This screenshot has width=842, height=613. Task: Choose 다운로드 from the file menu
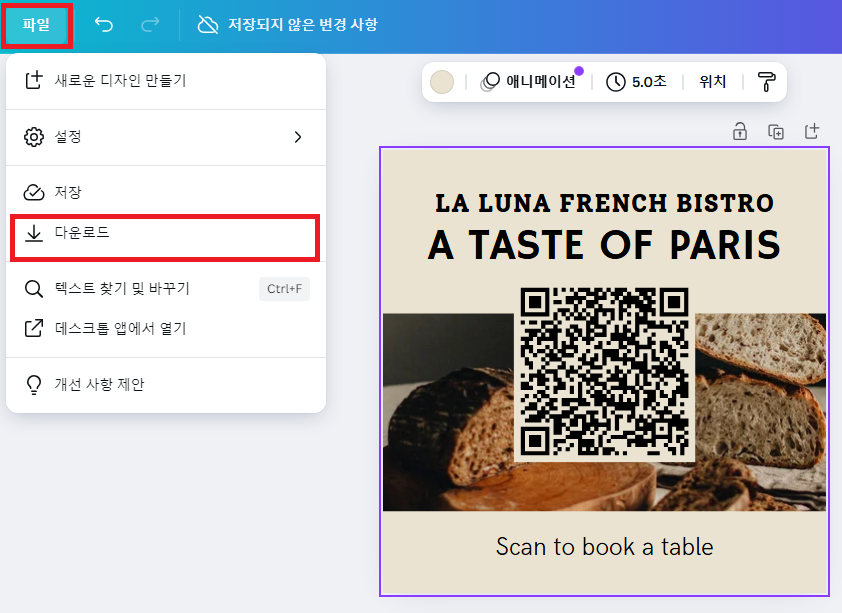point(165,233)
